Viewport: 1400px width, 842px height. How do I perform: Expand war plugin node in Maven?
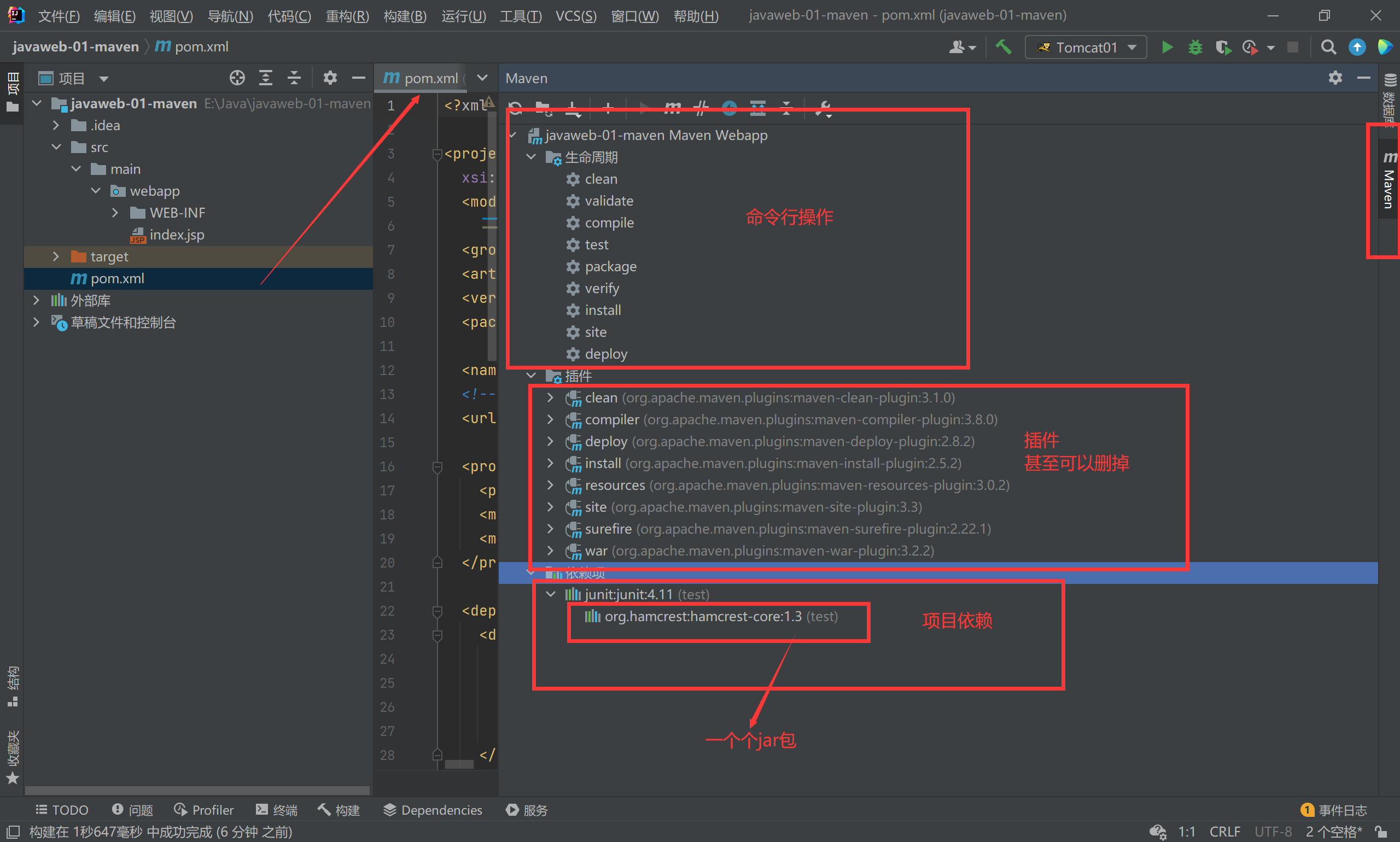[x=550, y=551]
